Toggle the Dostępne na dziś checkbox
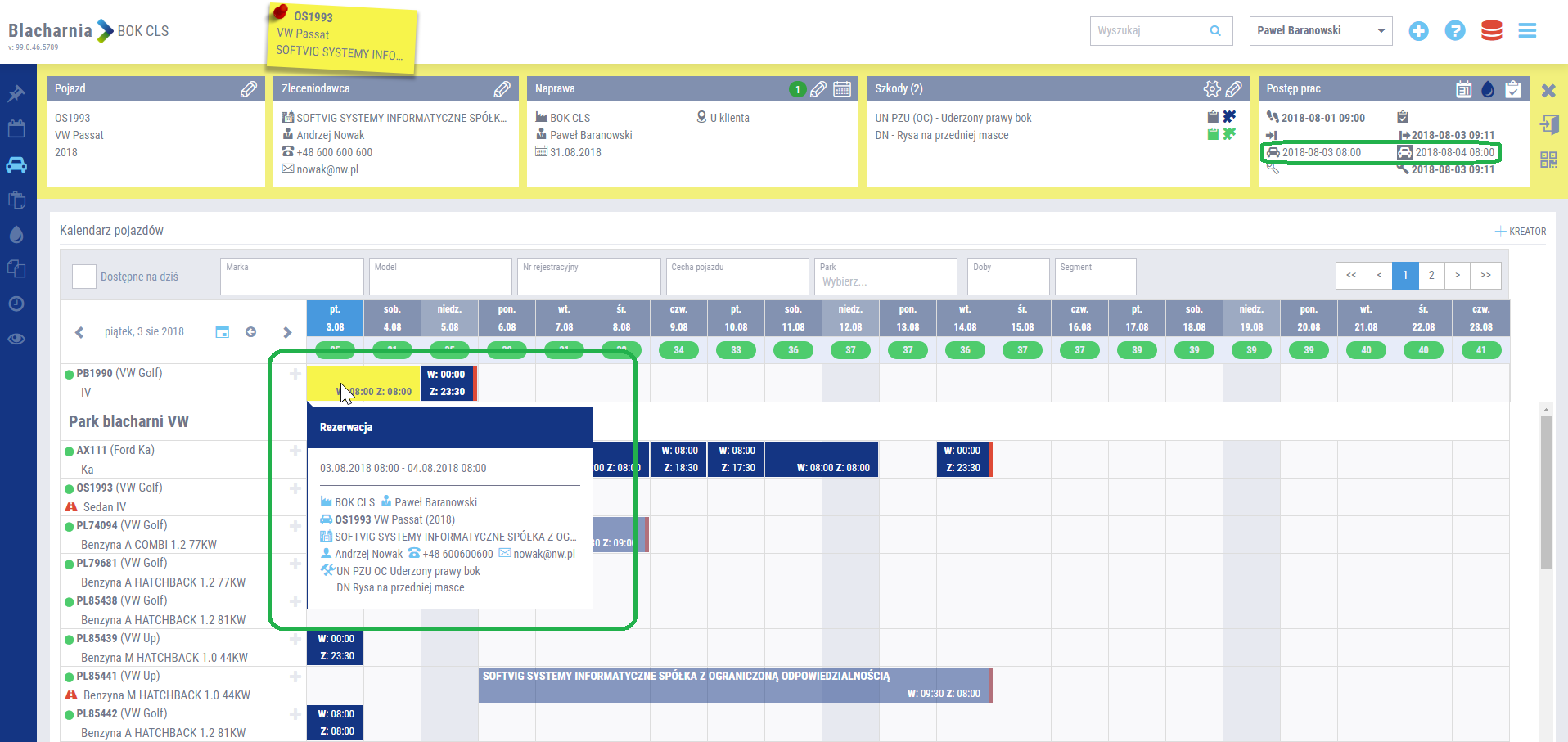This screenshot has height=742, width=1568. click(x=84, y=277)
